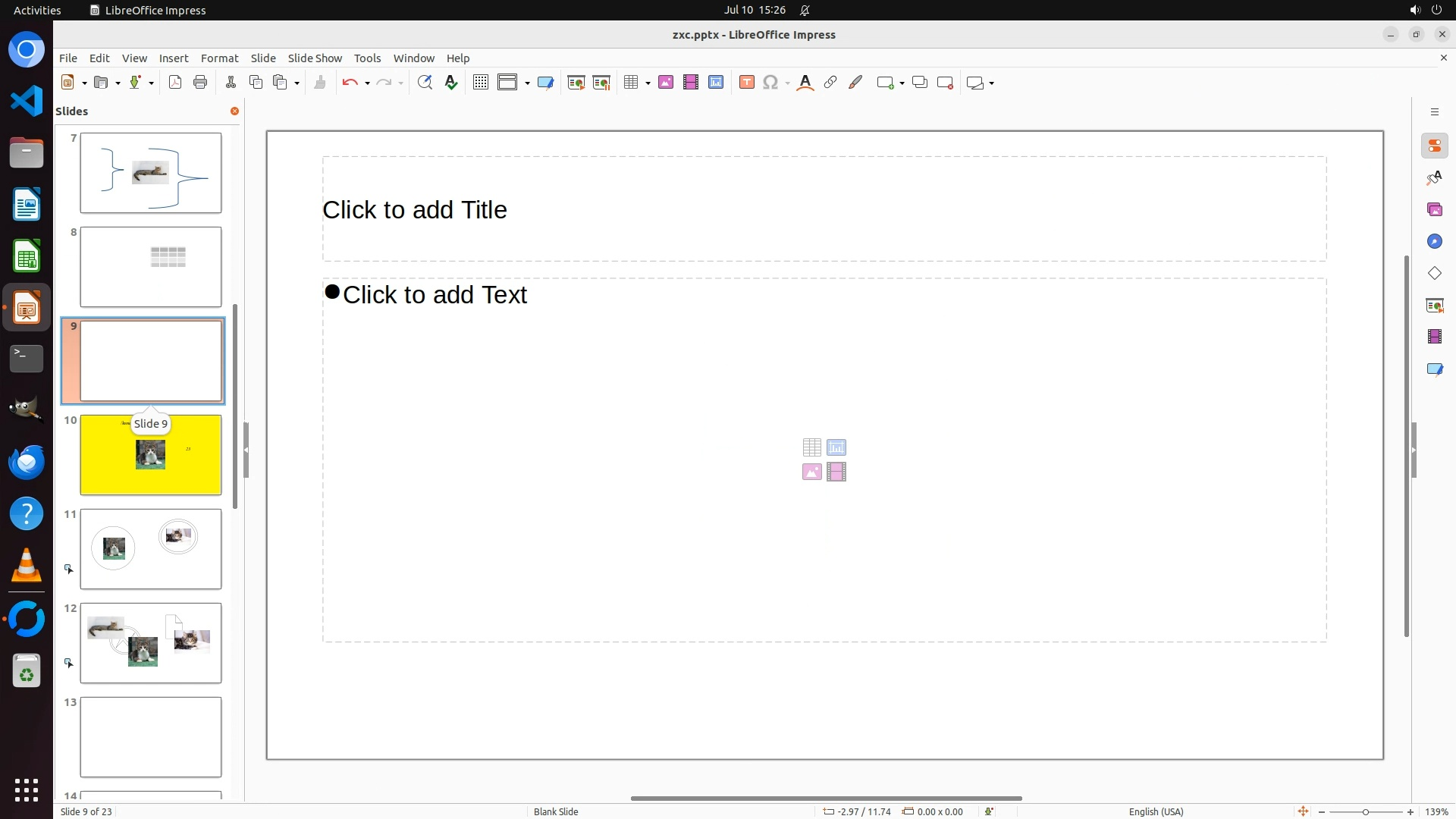
Task: Open the Display Views dropdown arrow
Action: pos(527,83)
